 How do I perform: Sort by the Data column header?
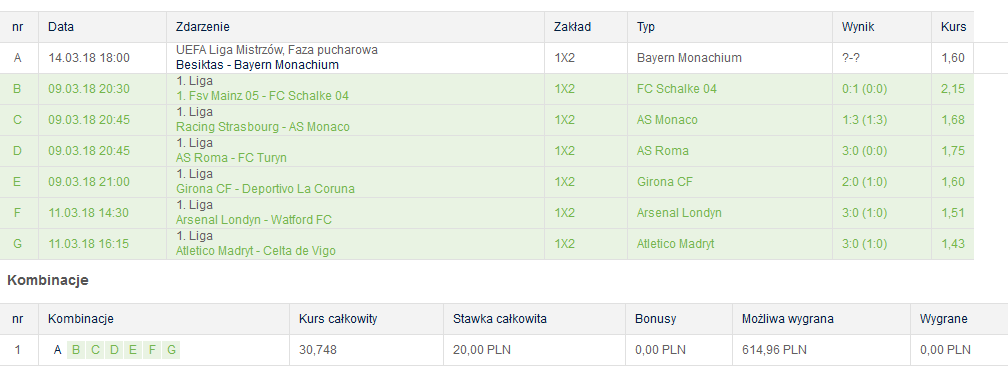click(x=61, y=27)
